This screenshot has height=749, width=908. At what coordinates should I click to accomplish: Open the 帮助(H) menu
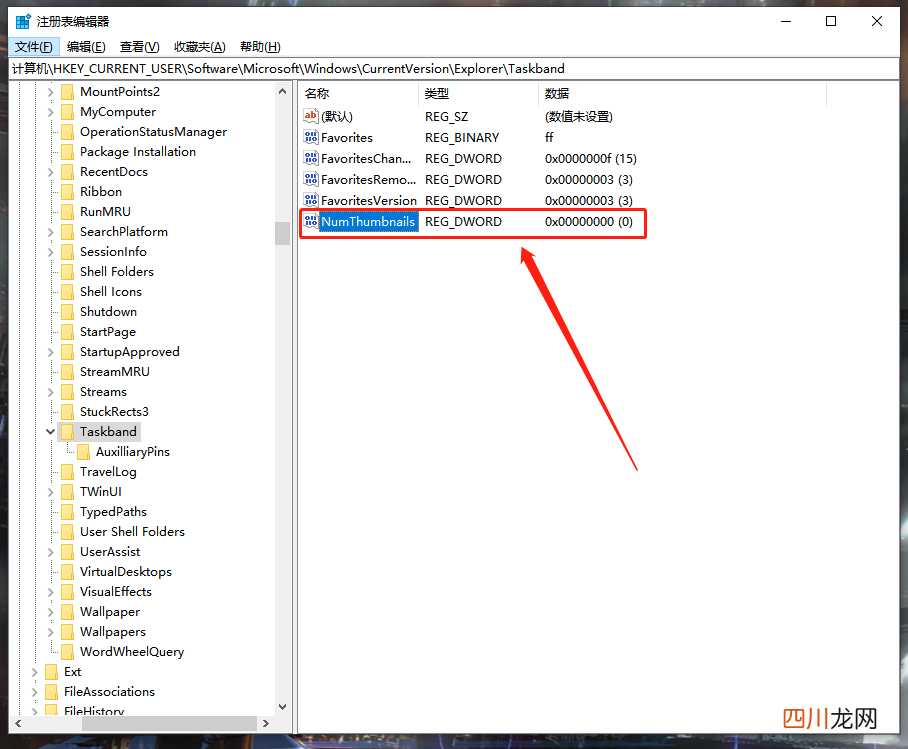pos(261,47)
